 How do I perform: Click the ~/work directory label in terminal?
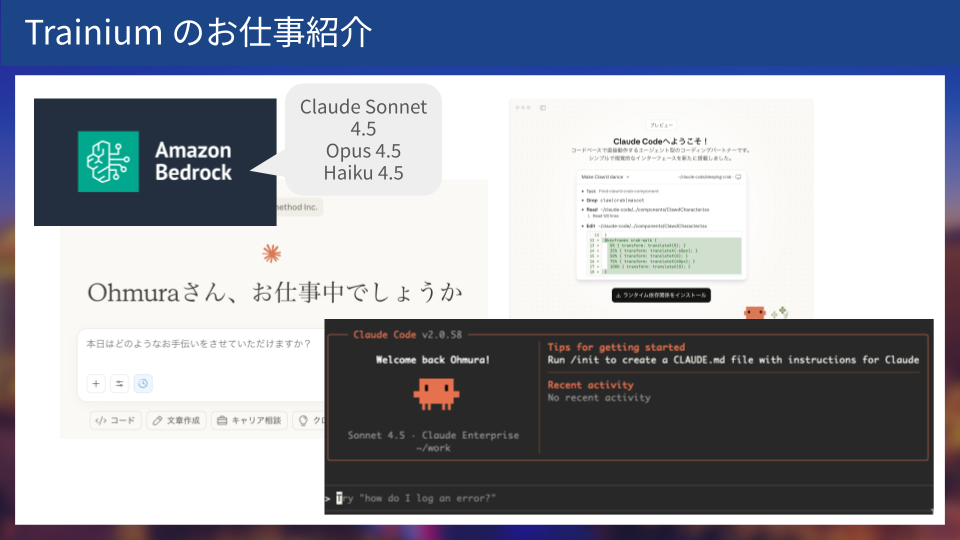(433, 448)
